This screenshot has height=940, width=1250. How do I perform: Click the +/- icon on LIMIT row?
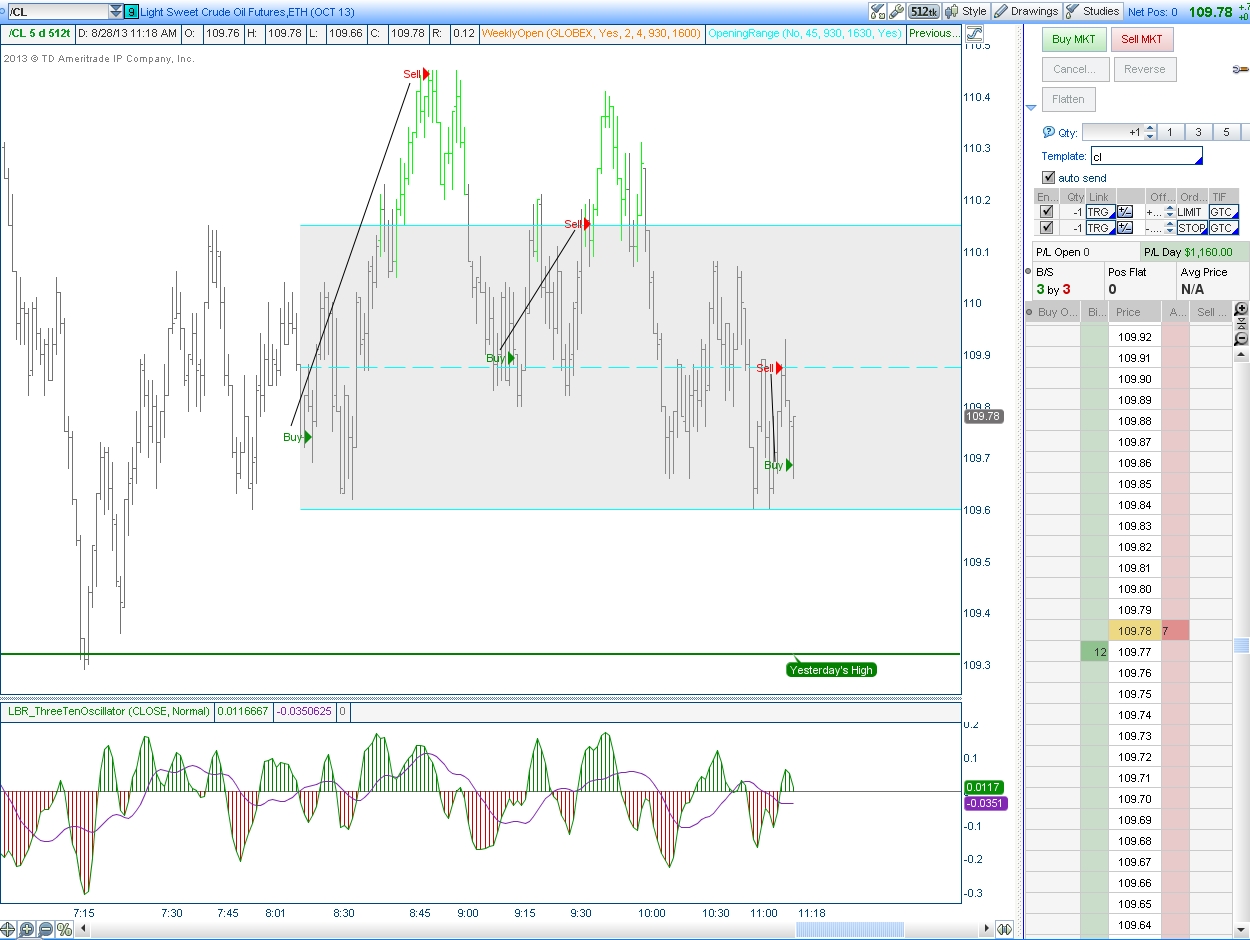click(x=1125, y=212)
